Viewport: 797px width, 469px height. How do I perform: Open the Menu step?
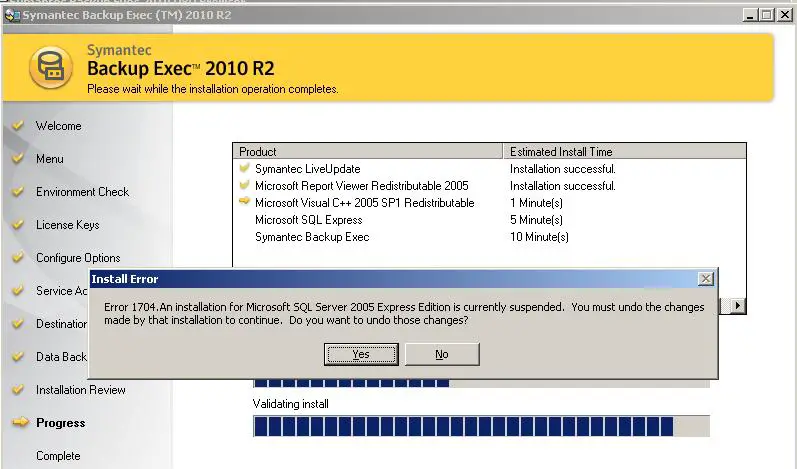coord(50,159)
